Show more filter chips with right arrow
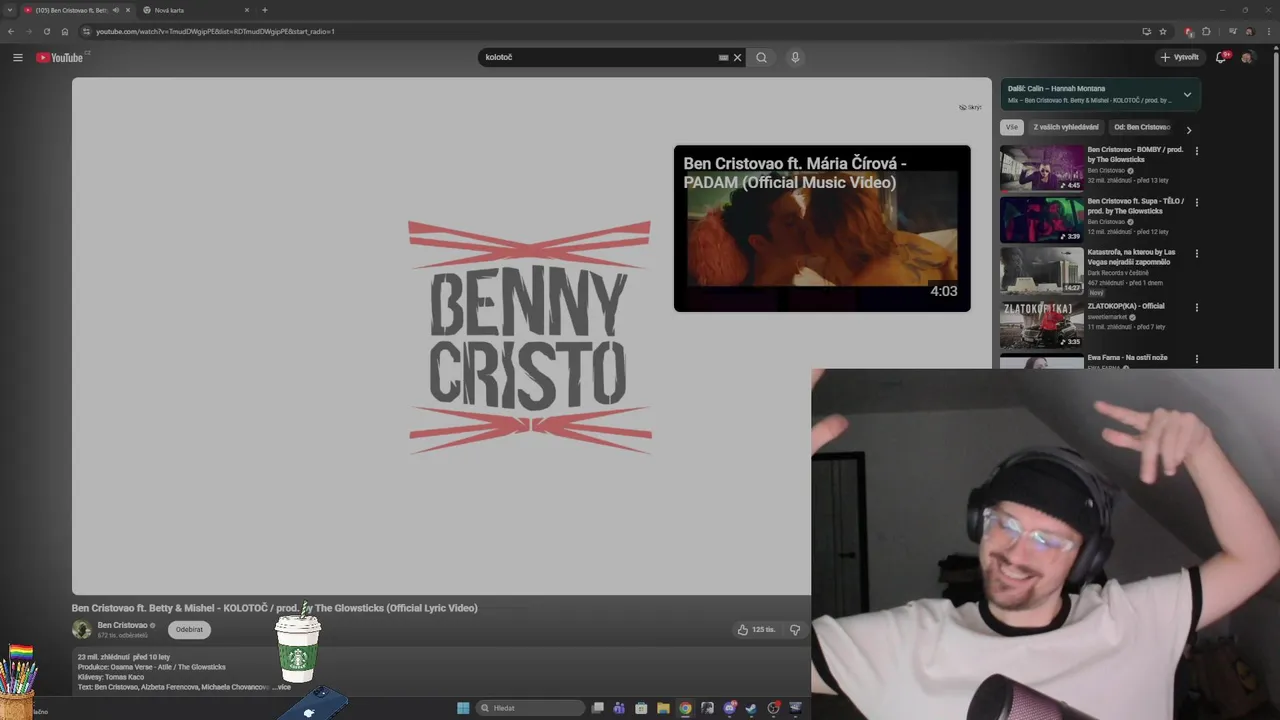1280x720 pixels. pyautogui.click(x=1188, y=129)
